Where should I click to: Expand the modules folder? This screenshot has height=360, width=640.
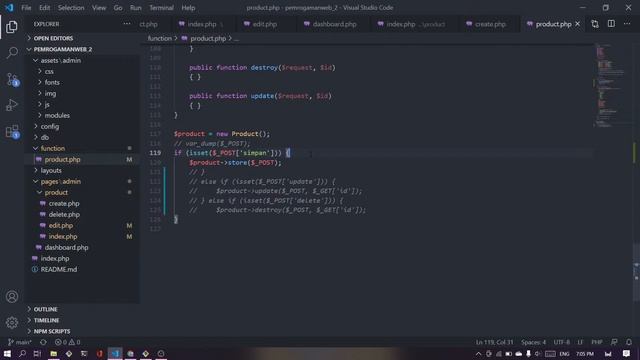point(57,116)
